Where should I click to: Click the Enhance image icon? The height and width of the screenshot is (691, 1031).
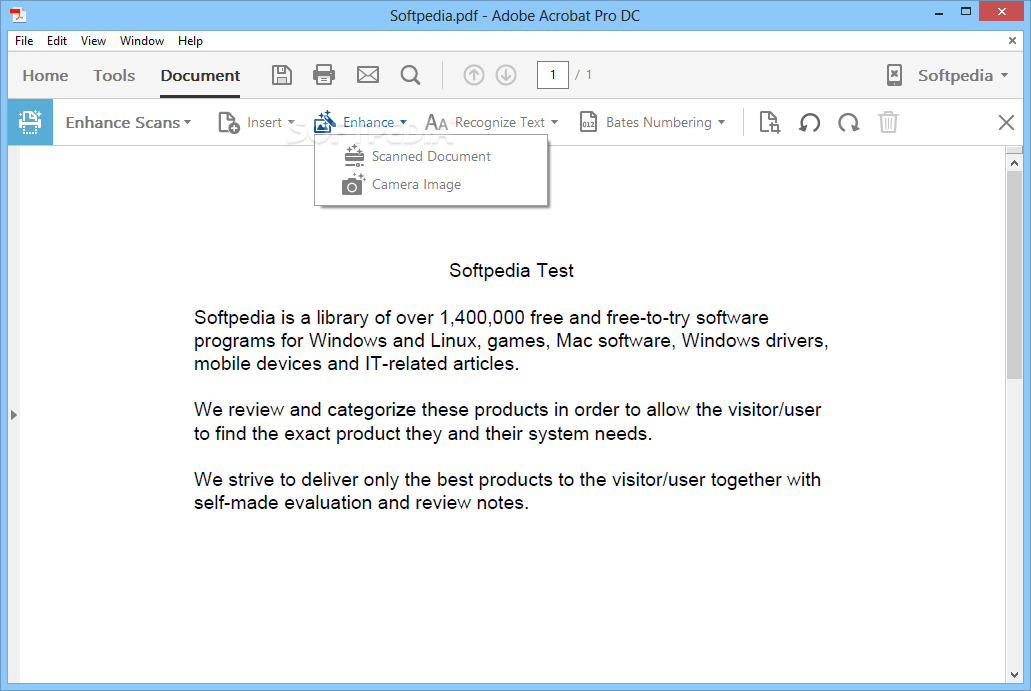coord(324,122)
